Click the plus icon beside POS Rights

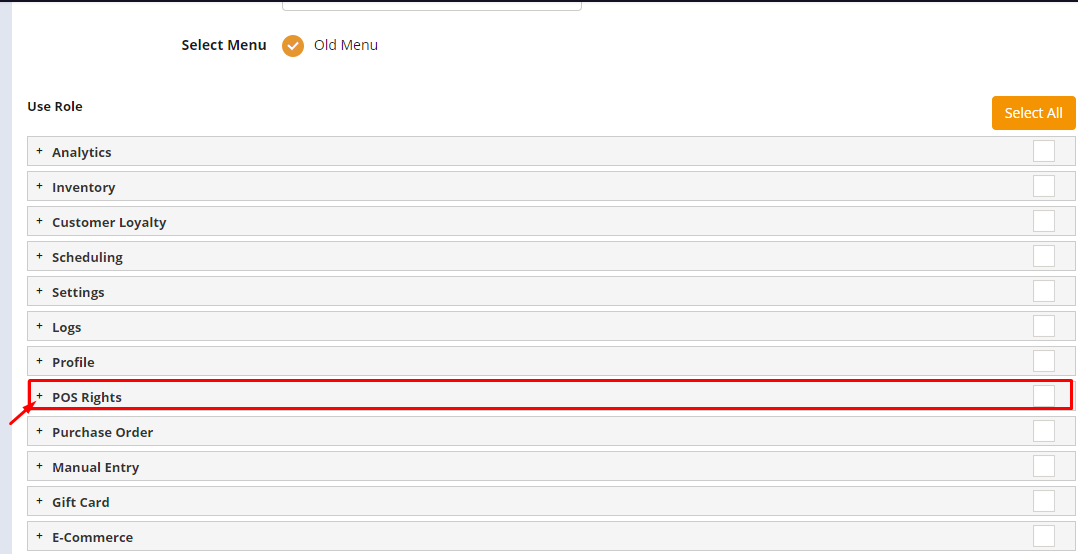(x=40, y=396)
